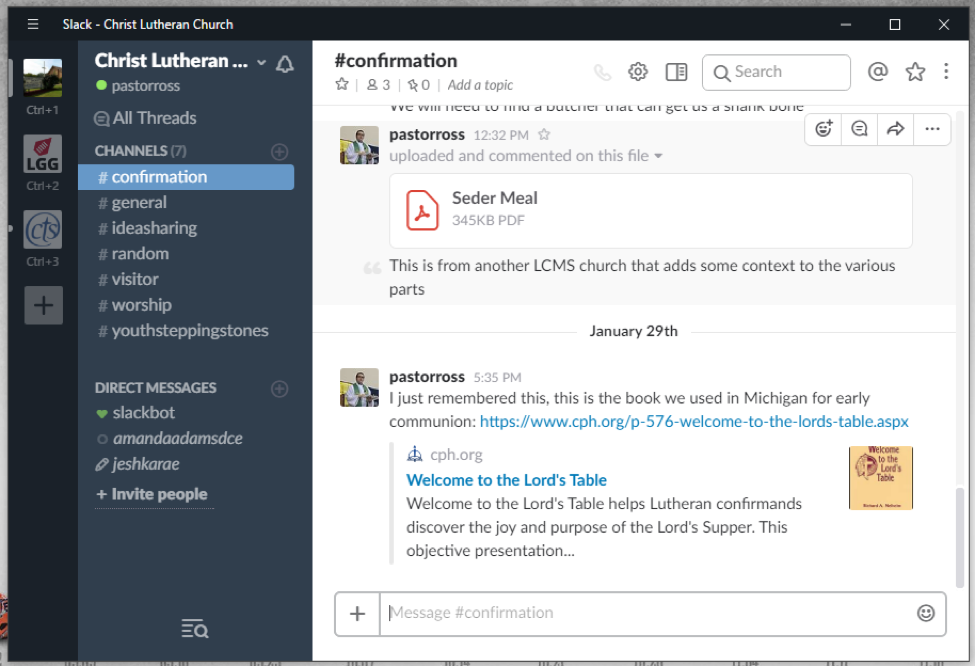Start a call in #confirmation
Screen dimensions: 975x666
pos(601,71)
